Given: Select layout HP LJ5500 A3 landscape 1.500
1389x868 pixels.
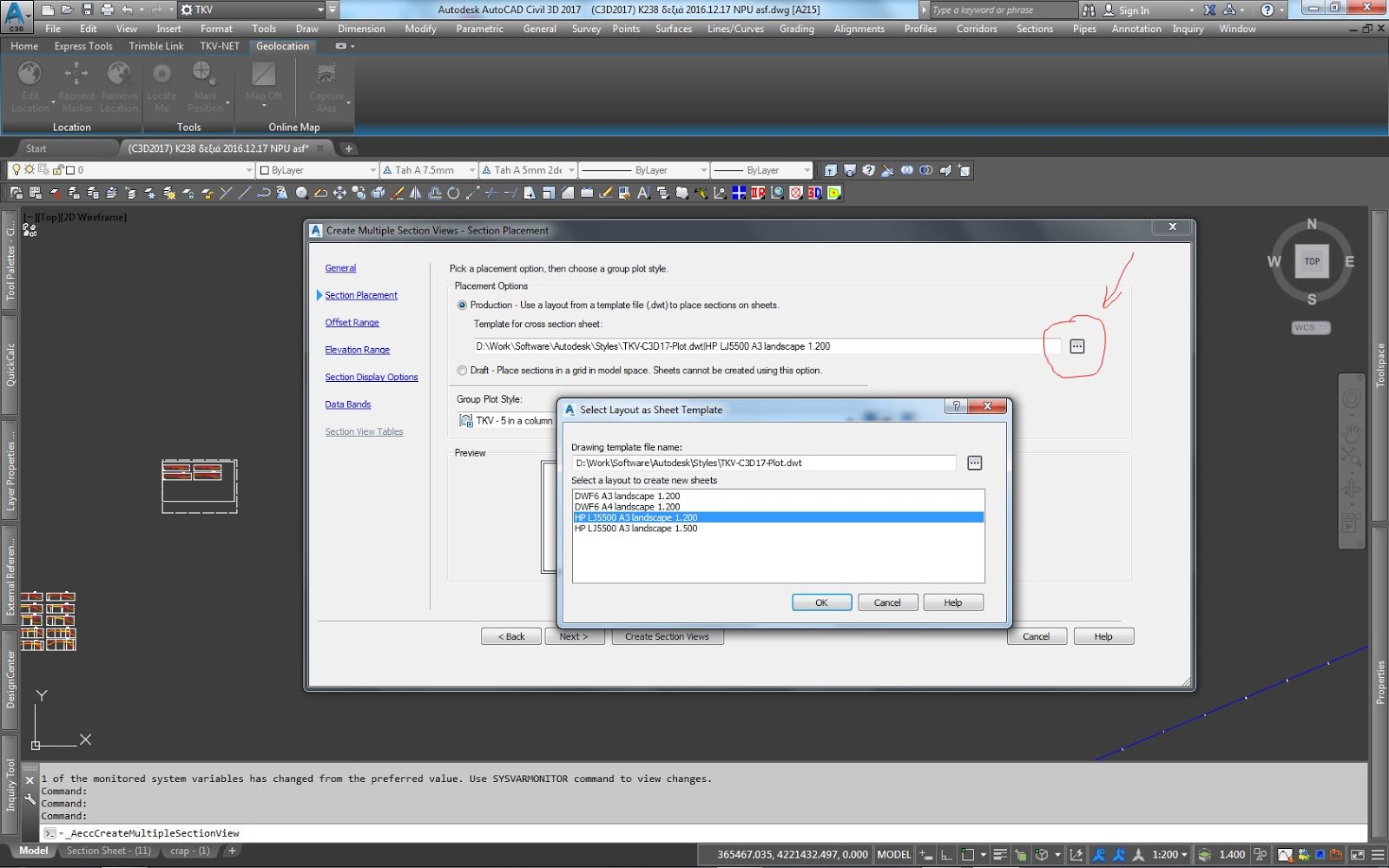Looking at the screenshot, I should click(778, 529).
